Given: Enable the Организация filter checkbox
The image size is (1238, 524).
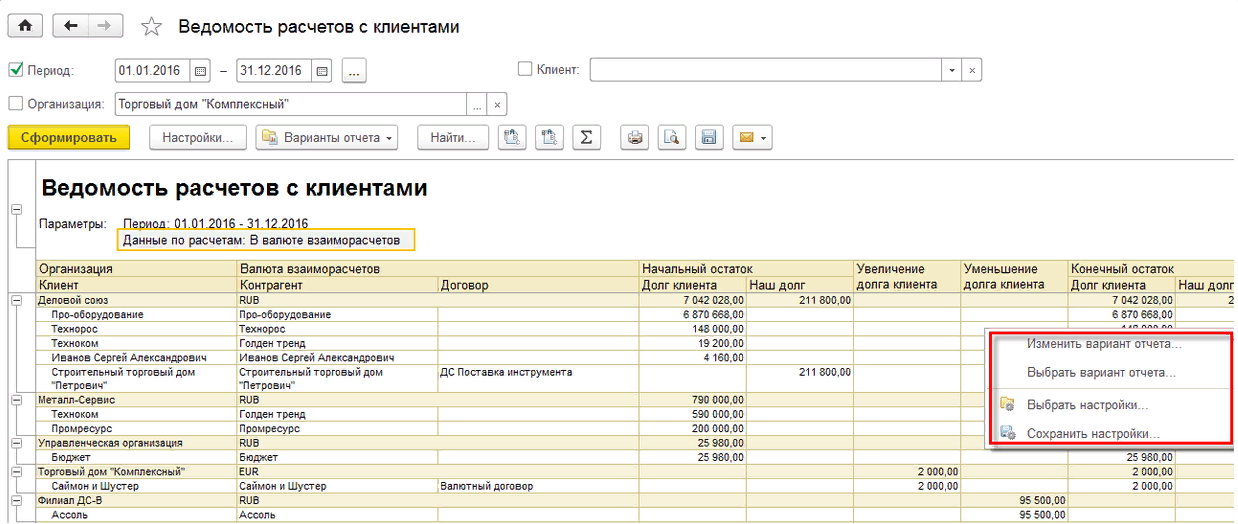Looking at the screenshot, I should [16, 103].
